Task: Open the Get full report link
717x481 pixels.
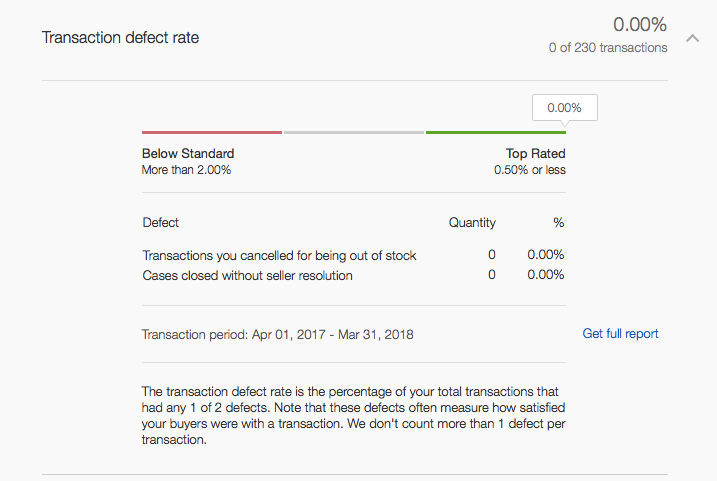Action: tap(620, 334)
